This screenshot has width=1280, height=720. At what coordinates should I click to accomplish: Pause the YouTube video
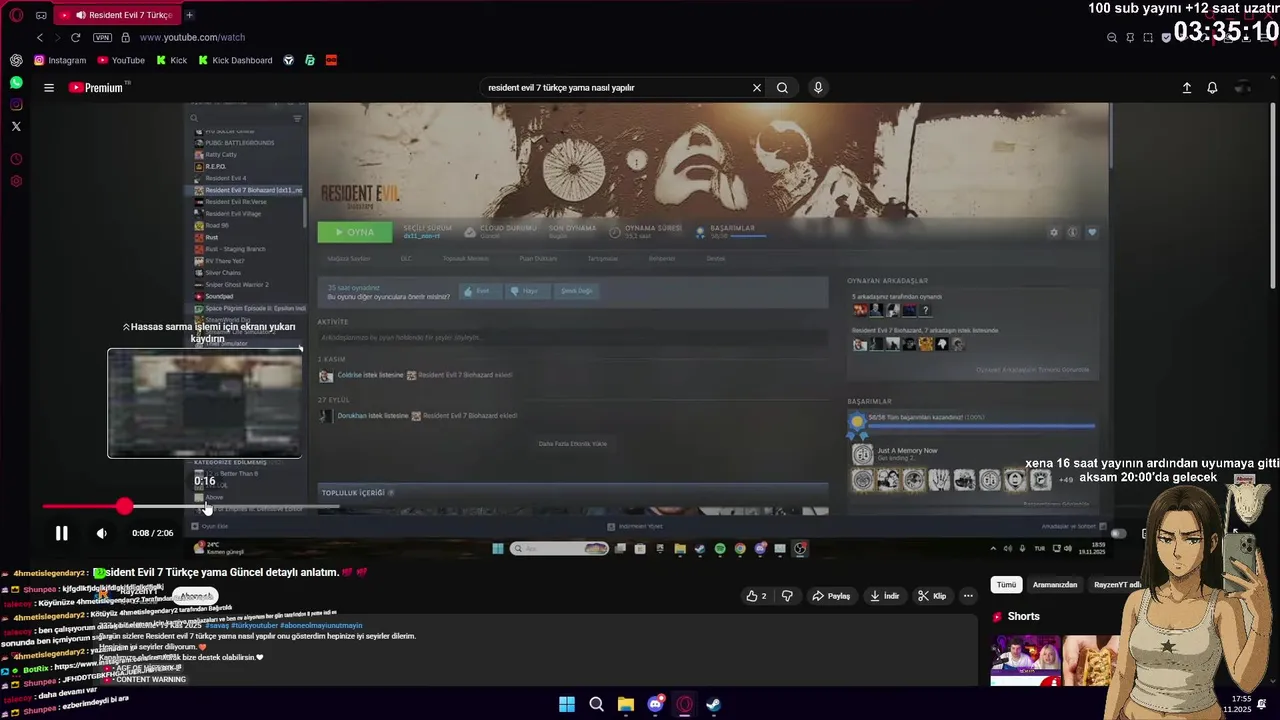(61, 533)
